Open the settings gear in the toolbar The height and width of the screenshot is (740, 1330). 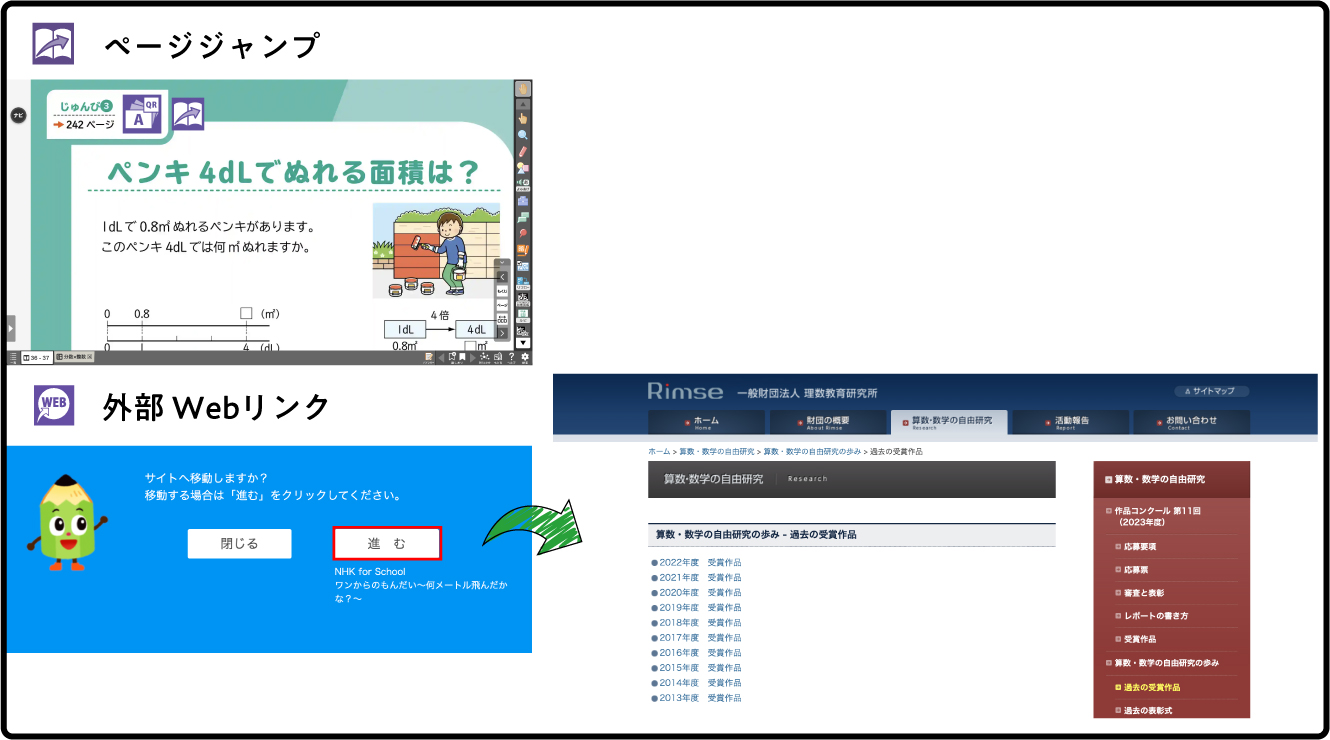(524, 357)
